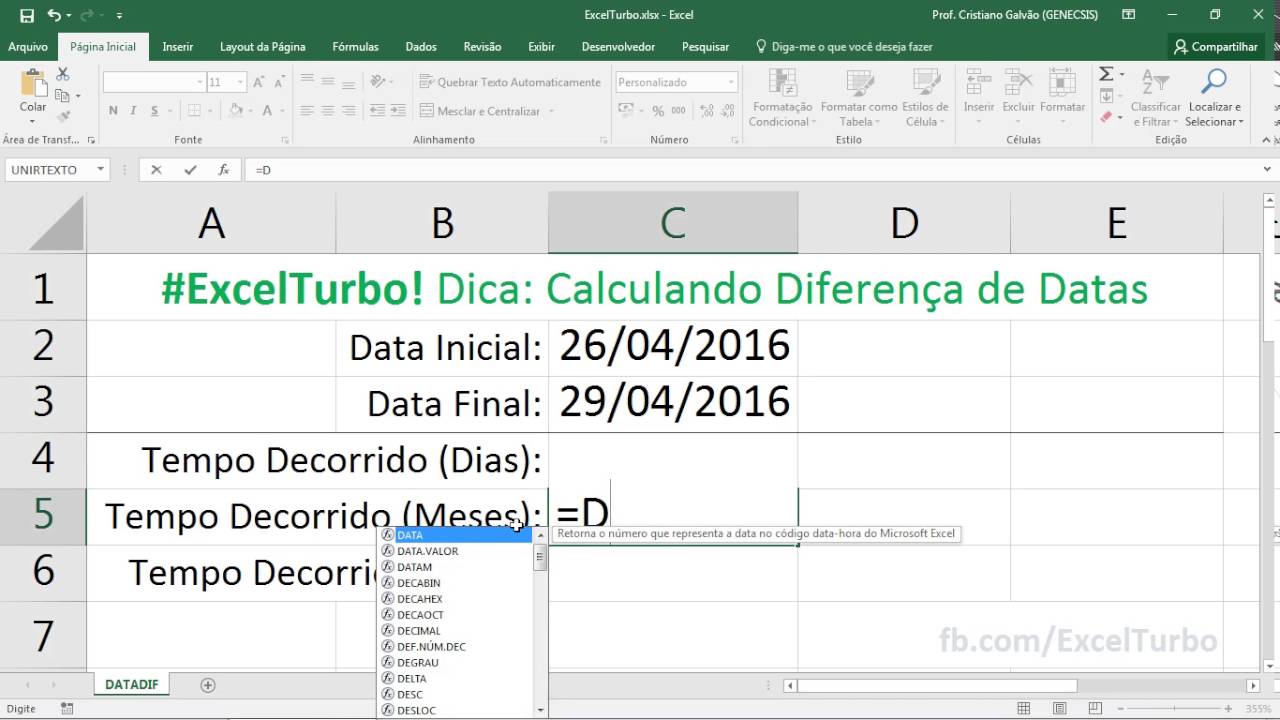1280x720 pixels.
Task: Click the fill color paint bucket icon
Action: 238,111
